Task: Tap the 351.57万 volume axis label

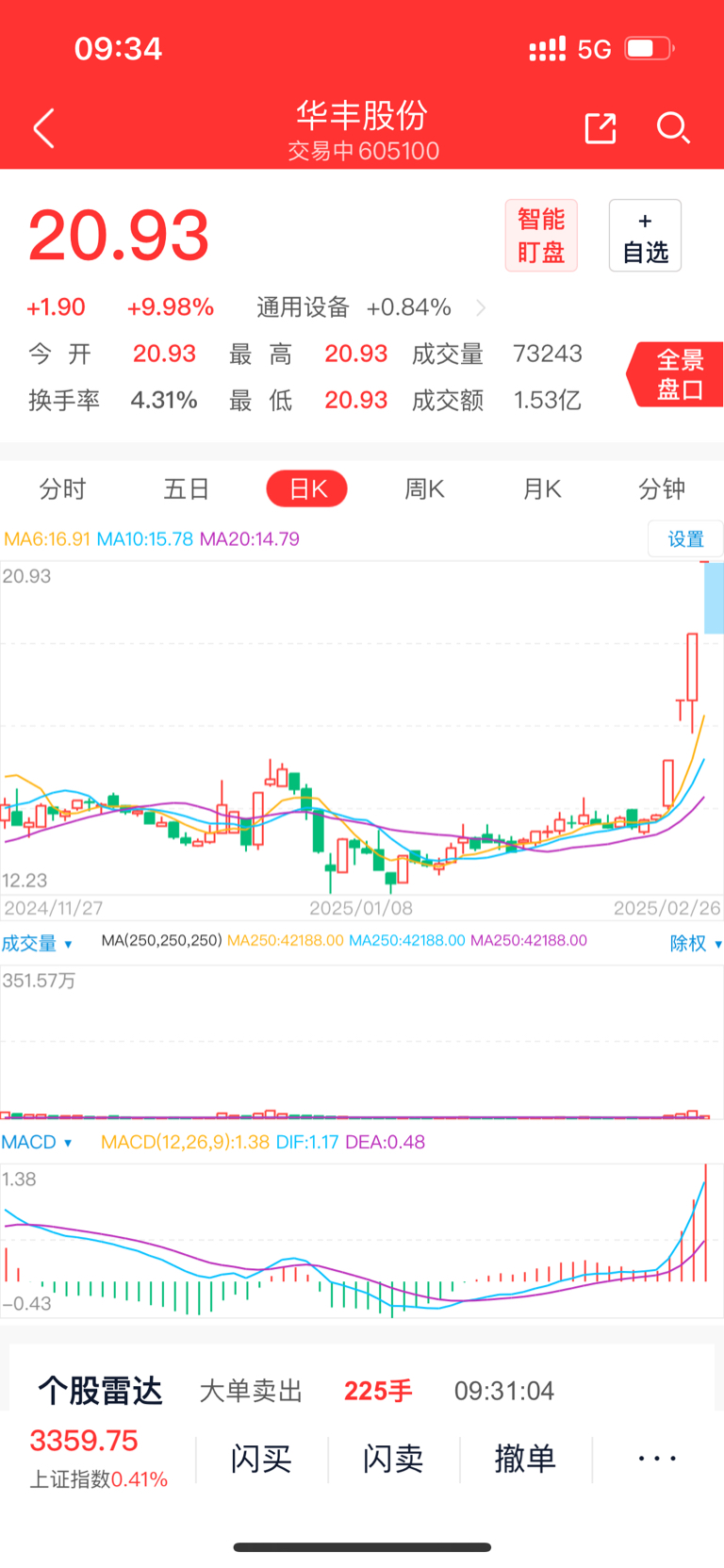Action: [x=39, y=981]
